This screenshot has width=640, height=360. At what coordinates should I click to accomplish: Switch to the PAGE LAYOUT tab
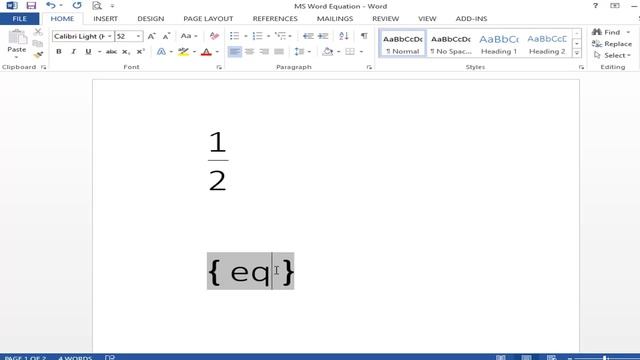tap(208, 19)
